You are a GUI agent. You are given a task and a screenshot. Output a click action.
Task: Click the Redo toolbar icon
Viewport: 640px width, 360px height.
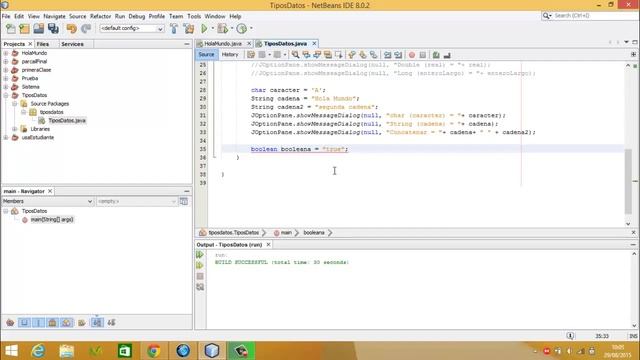86,29
